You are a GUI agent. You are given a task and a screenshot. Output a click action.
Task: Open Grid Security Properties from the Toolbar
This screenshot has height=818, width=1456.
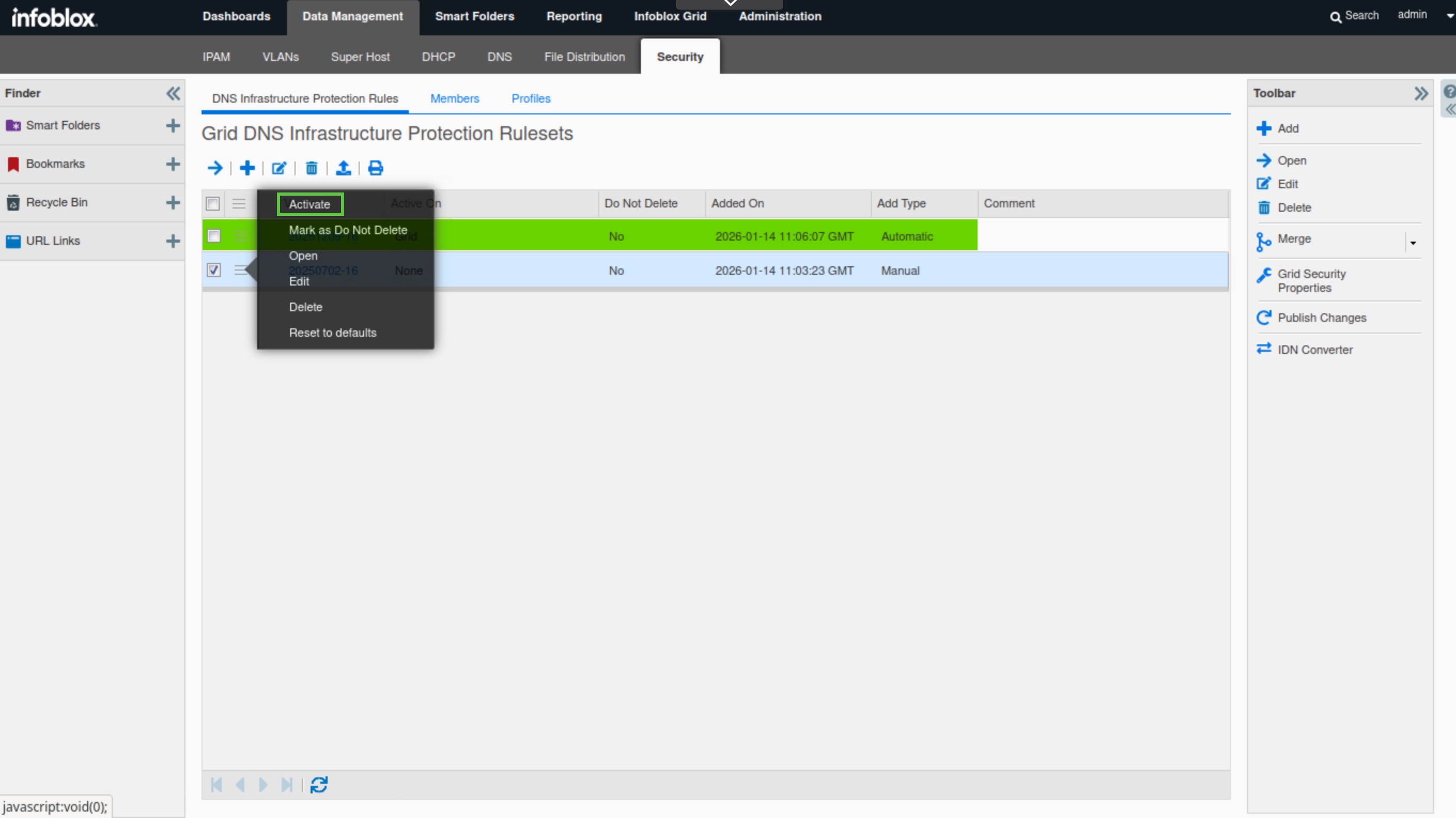(x=1311, y=280)
